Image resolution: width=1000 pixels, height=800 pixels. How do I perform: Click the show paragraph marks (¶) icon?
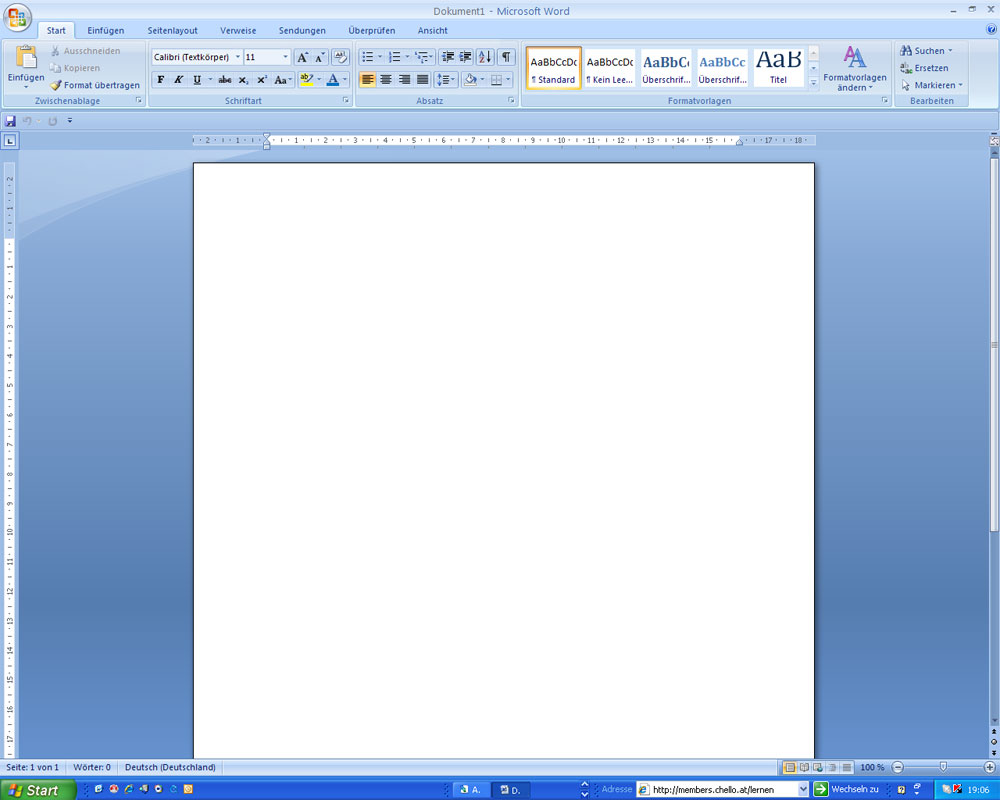click(x=506, y=57)
